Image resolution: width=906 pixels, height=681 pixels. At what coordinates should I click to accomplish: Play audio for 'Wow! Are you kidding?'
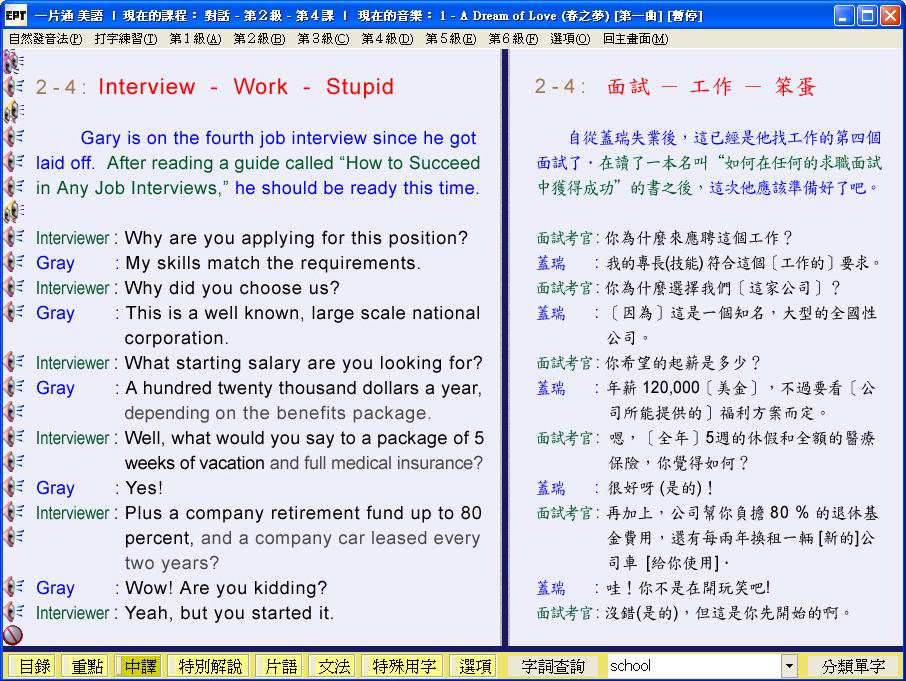pyautogui.click(x=14, y=587)
